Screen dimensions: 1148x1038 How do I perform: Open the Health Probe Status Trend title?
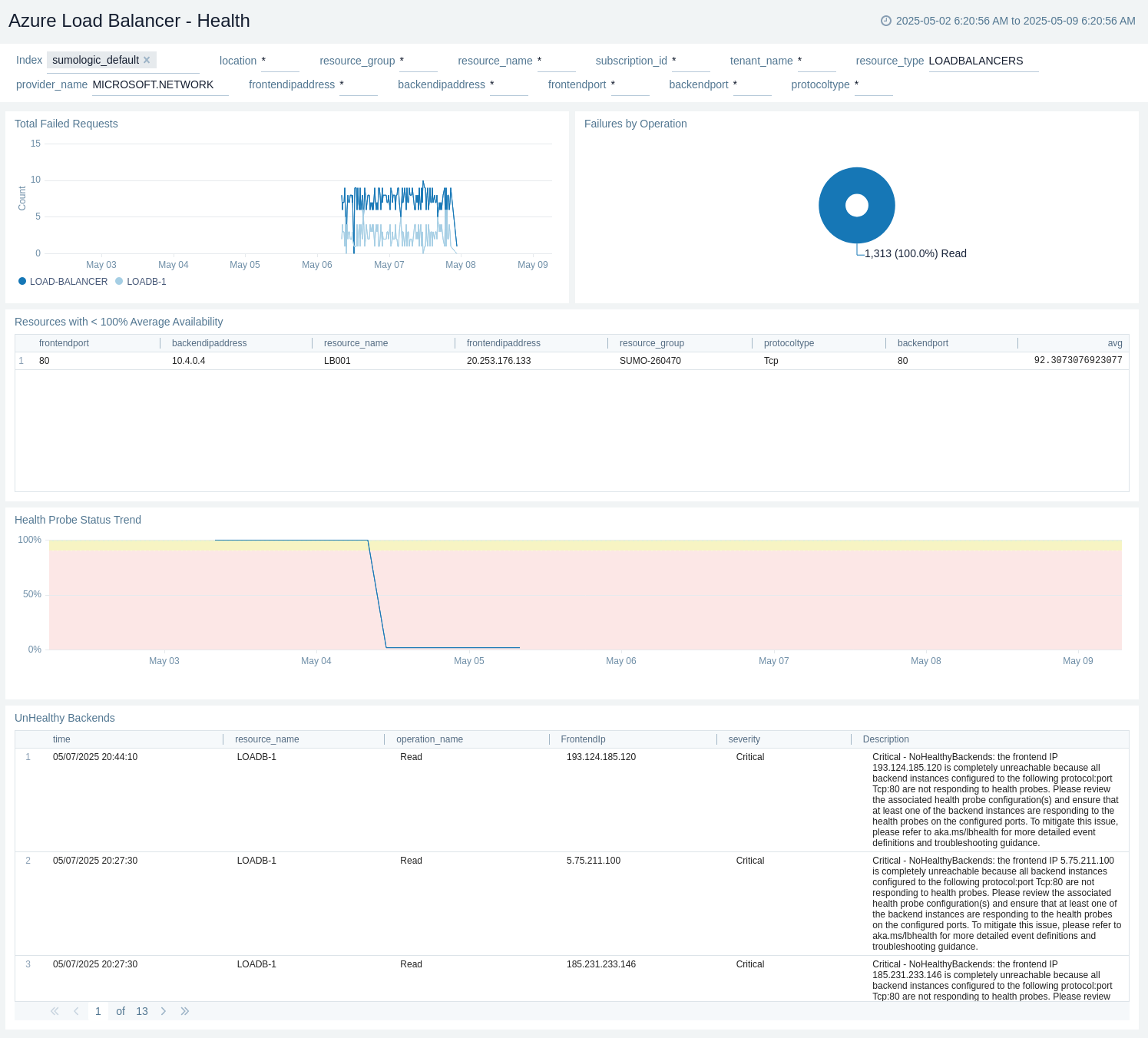[x=78, y=520]
